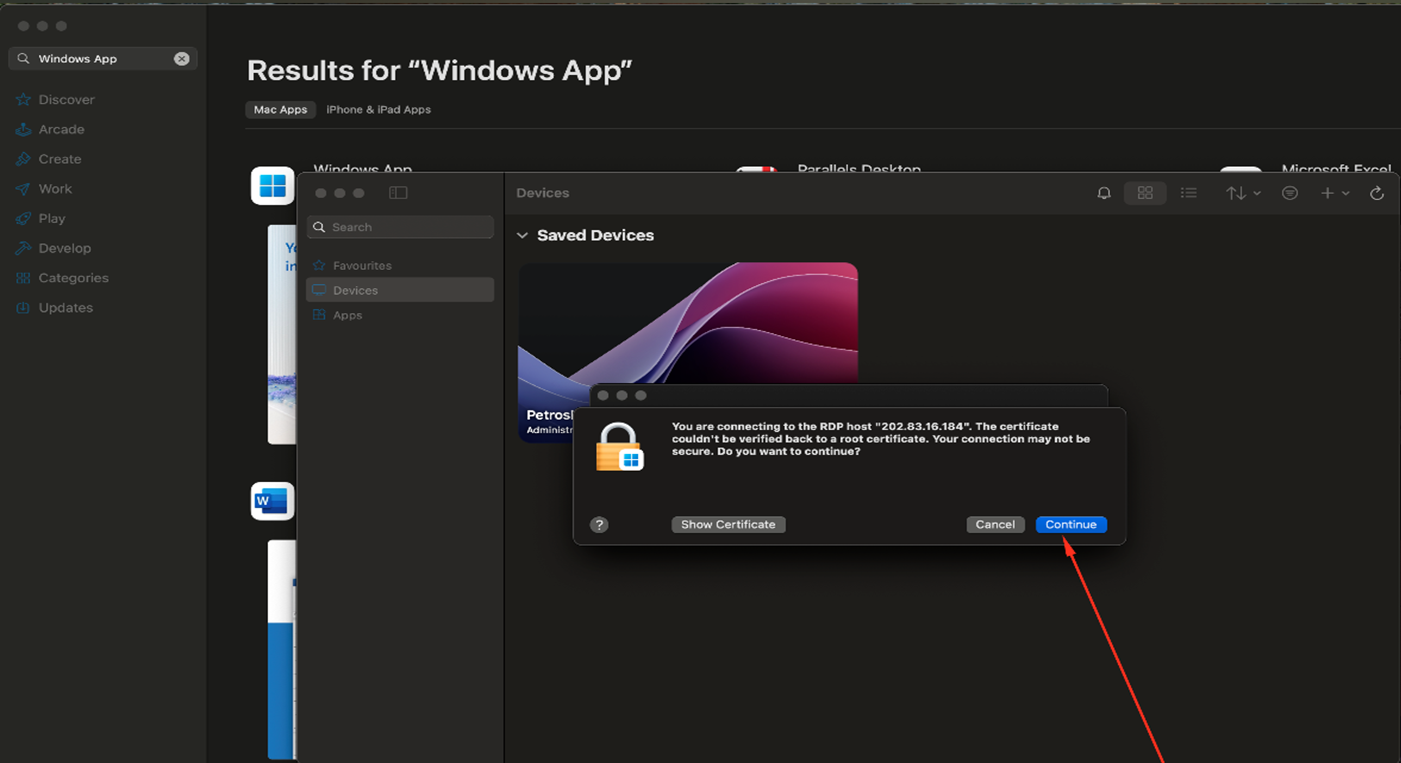This screenshot has height=763, width=1401.
Task: Select the iPhone & iPad Apps tab
Action: pos(378,110)
